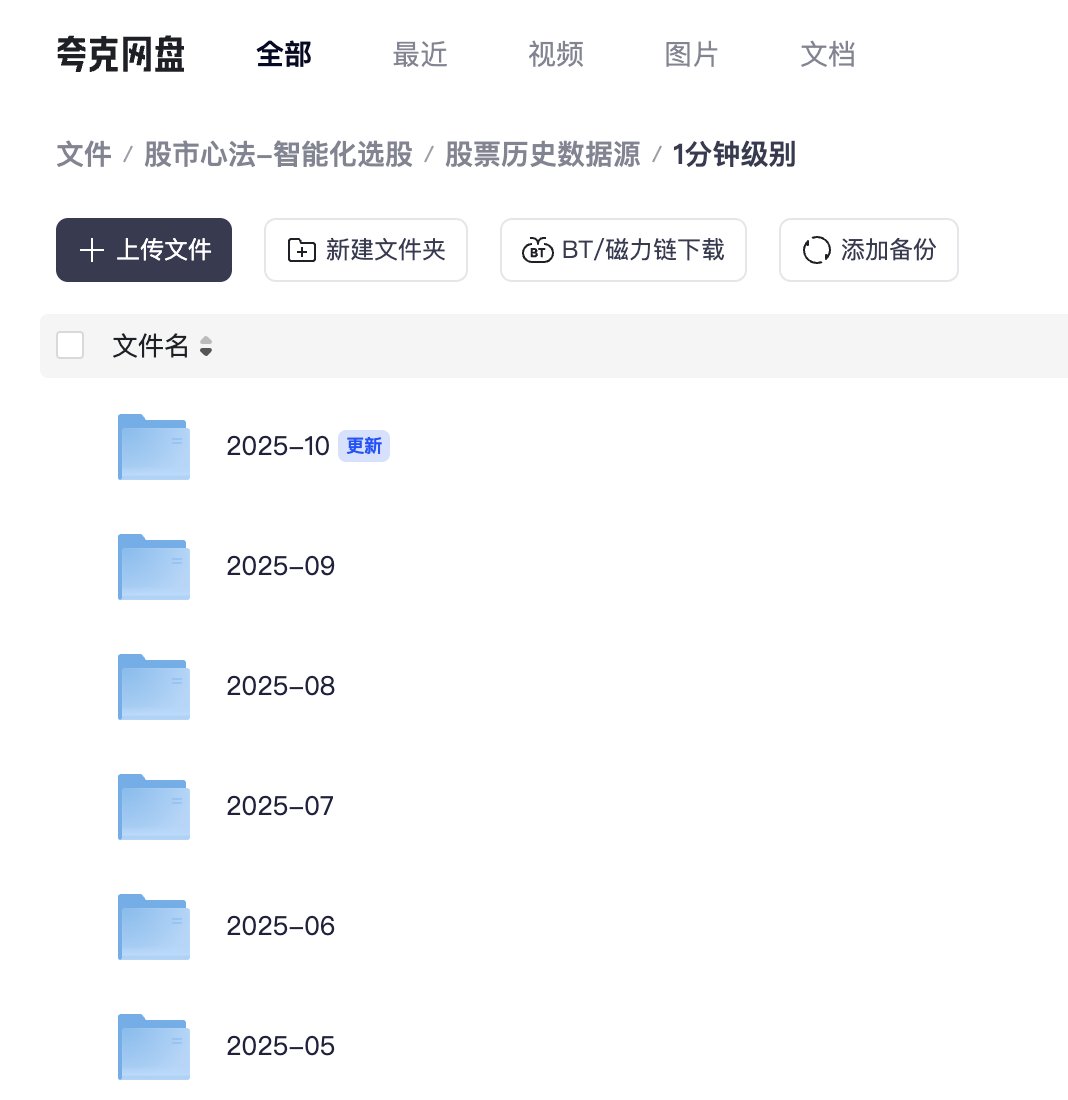Sort files by clicking 文件名 sort arrows
Image resolution: width=1068 pixels, height=1100 pixels.
click(x=205, y=346)
